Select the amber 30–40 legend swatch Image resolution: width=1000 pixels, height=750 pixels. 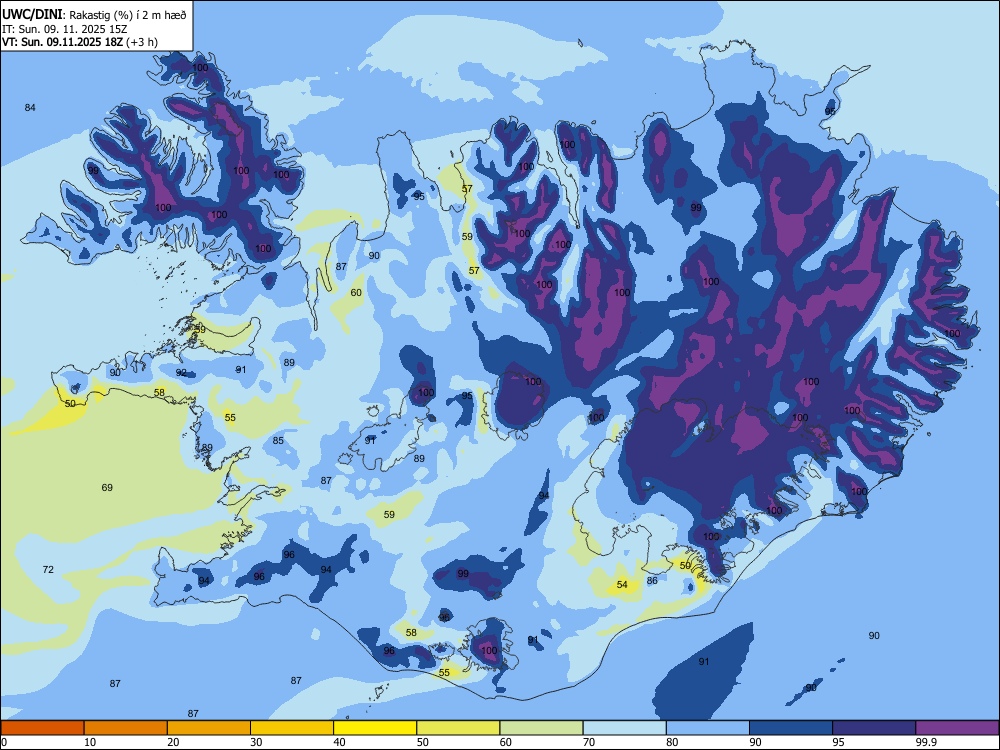292,728
